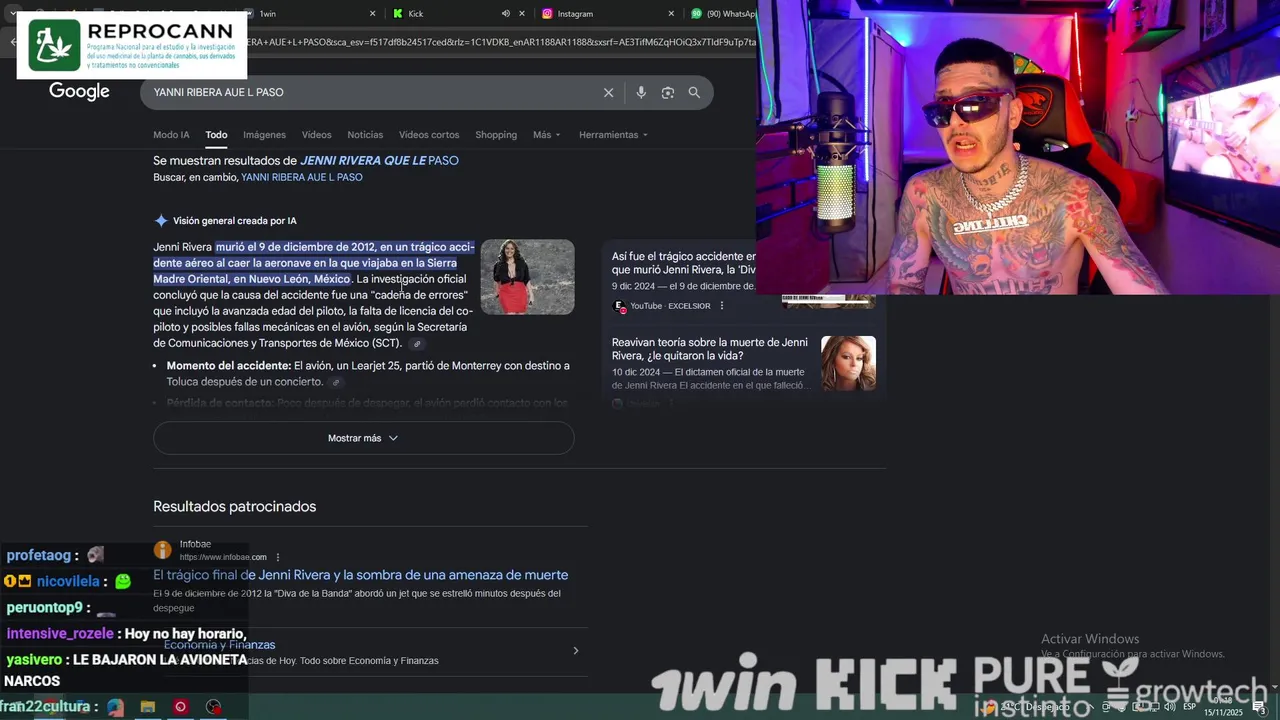Open Google Lens image search

click(x=668, y=92)
